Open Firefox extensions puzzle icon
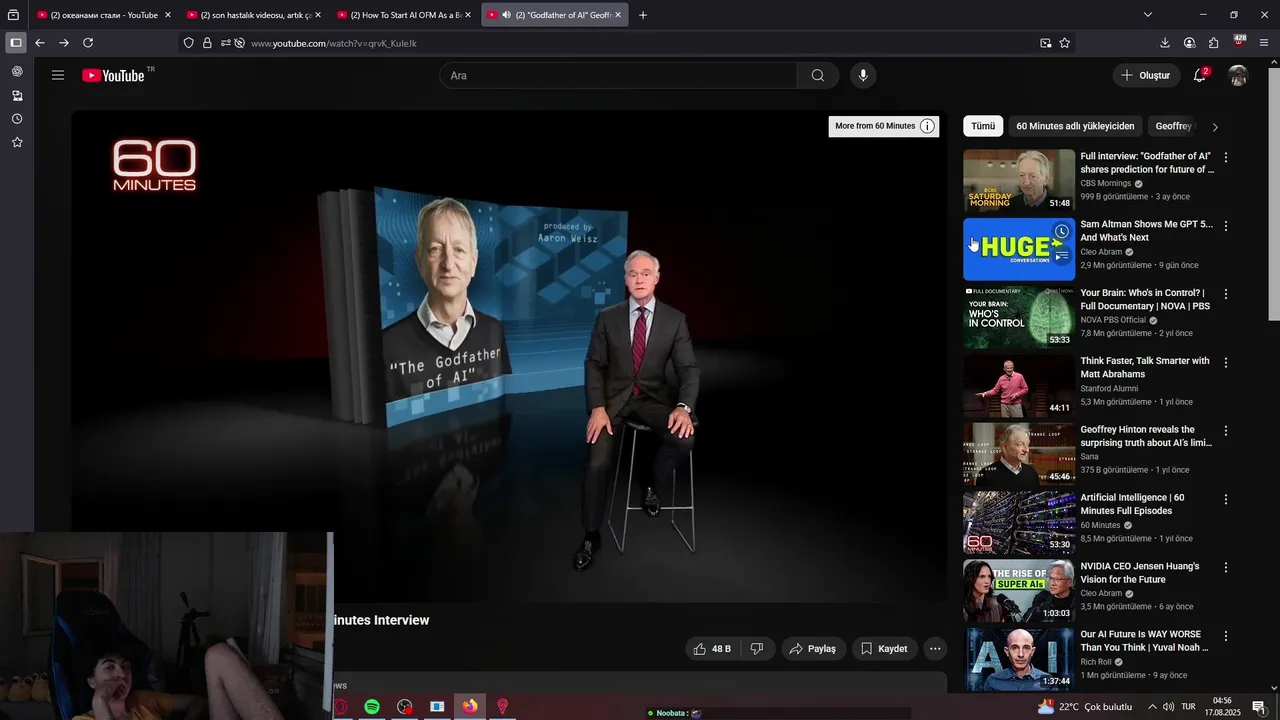 tap(1214, 43)
